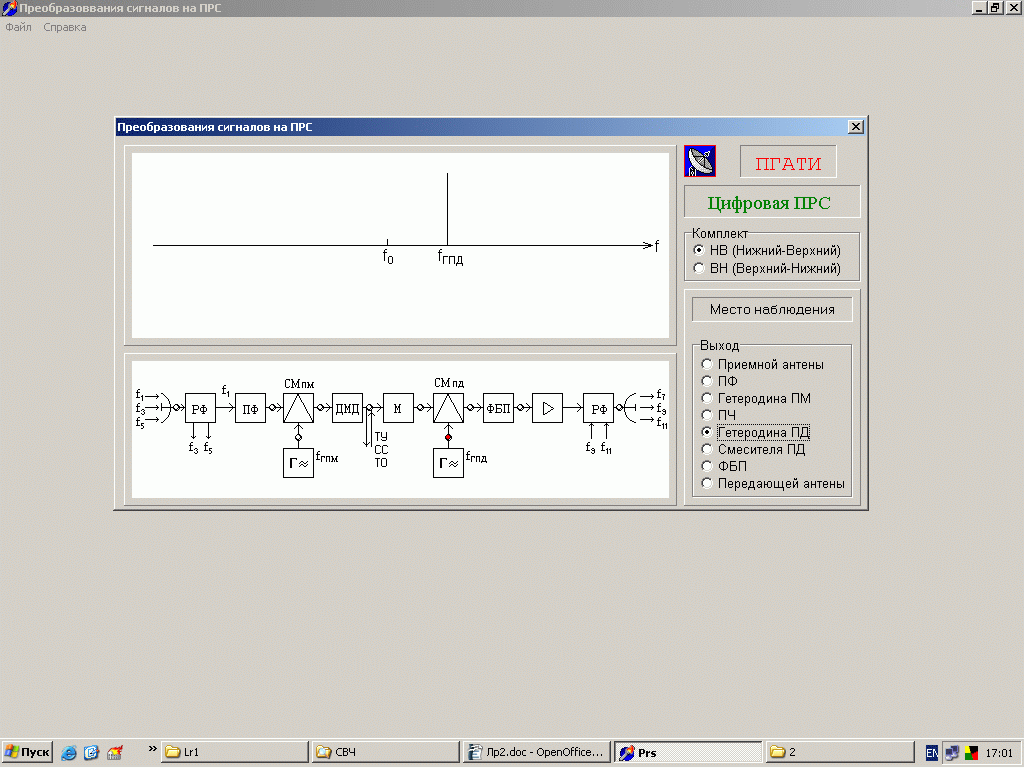
Task: Click the network tray icon
Action: [x=952, y=753]
